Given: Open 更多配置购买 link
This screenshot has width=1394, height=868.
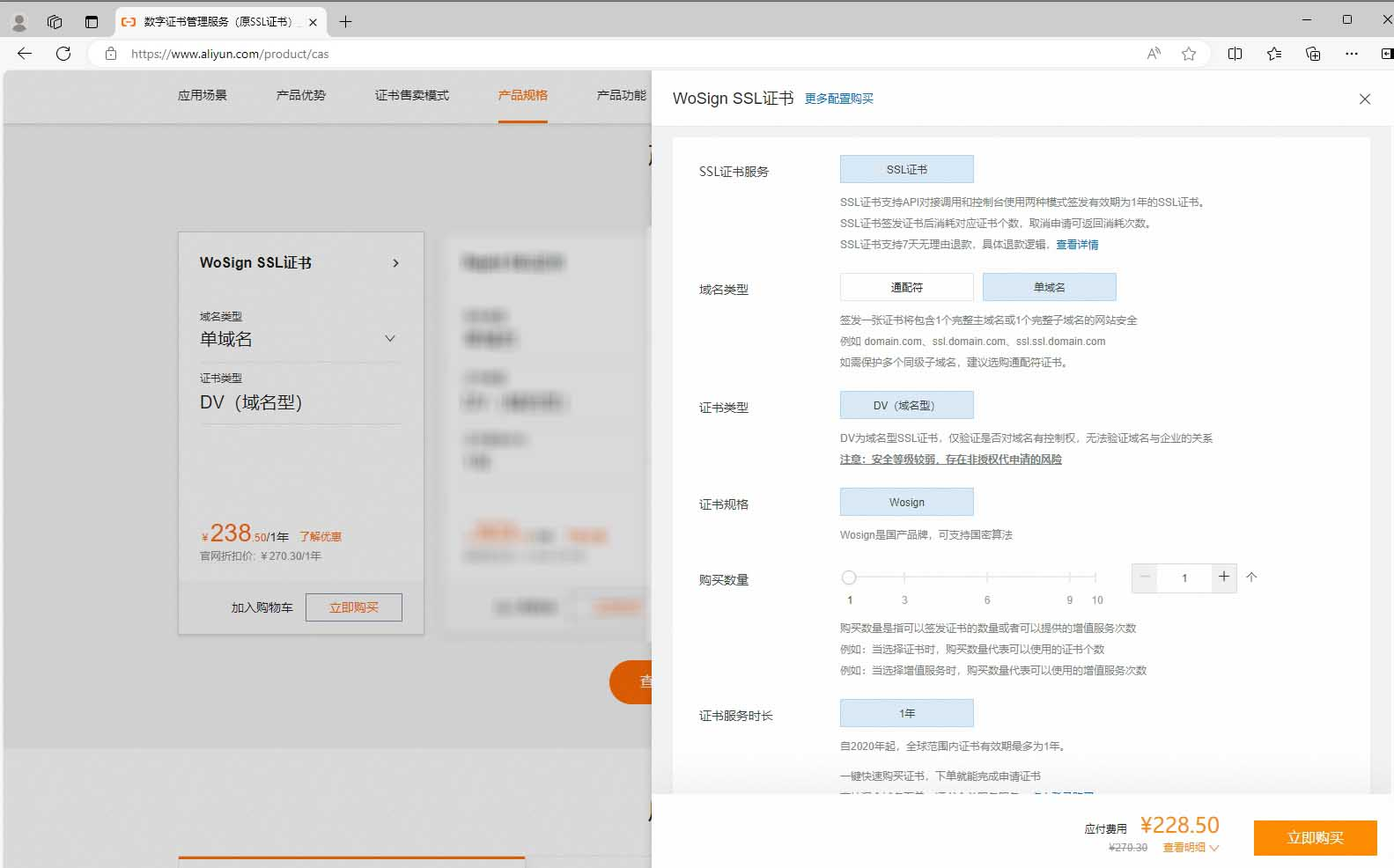Looking at the screenshot, I should (839, 99).
